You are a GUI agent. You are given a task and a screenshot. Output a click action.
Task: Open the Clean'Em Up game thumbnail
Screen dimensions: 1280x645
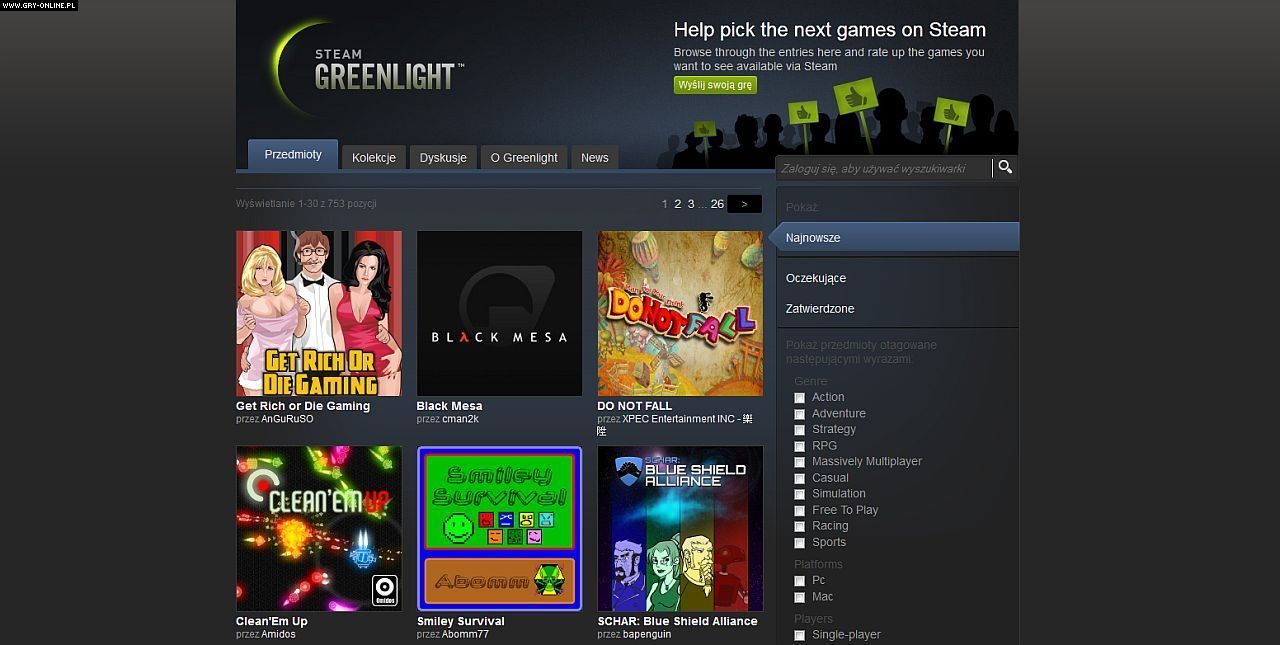click(319, 528)
